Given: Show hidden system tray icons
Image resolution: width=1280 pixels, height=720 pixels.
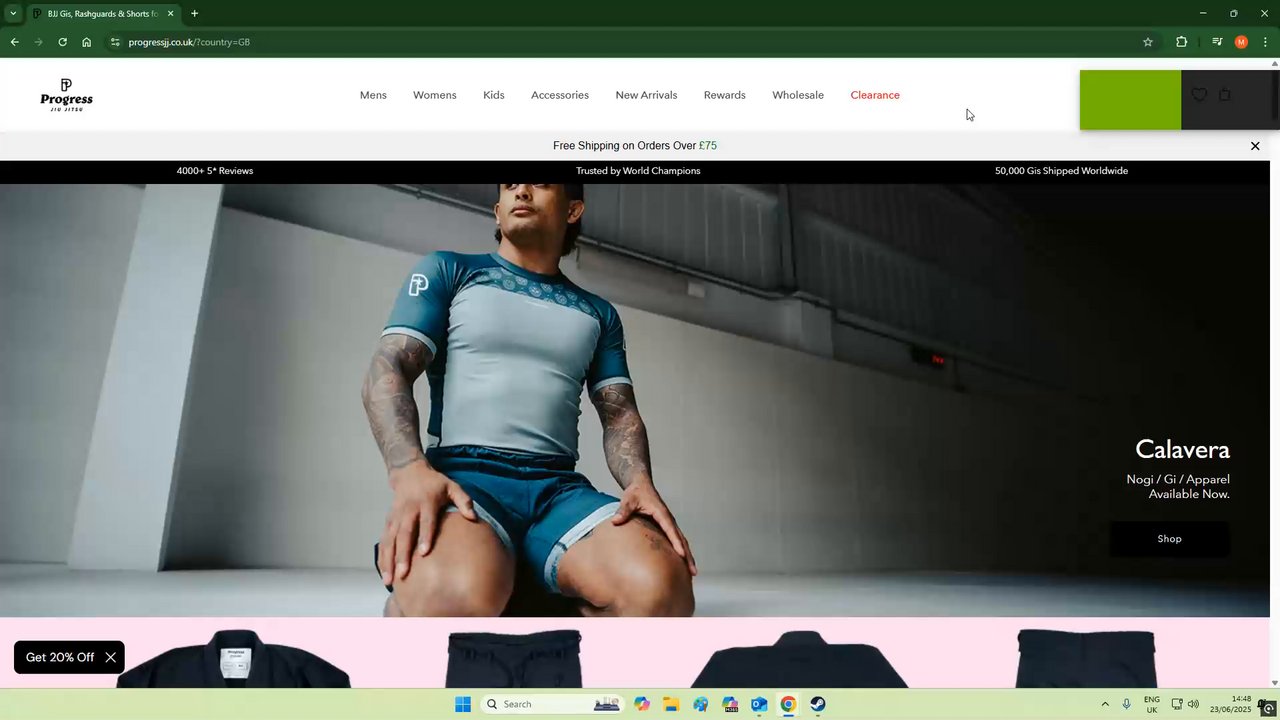Looking at the screenshot, I should [1105, 704].
